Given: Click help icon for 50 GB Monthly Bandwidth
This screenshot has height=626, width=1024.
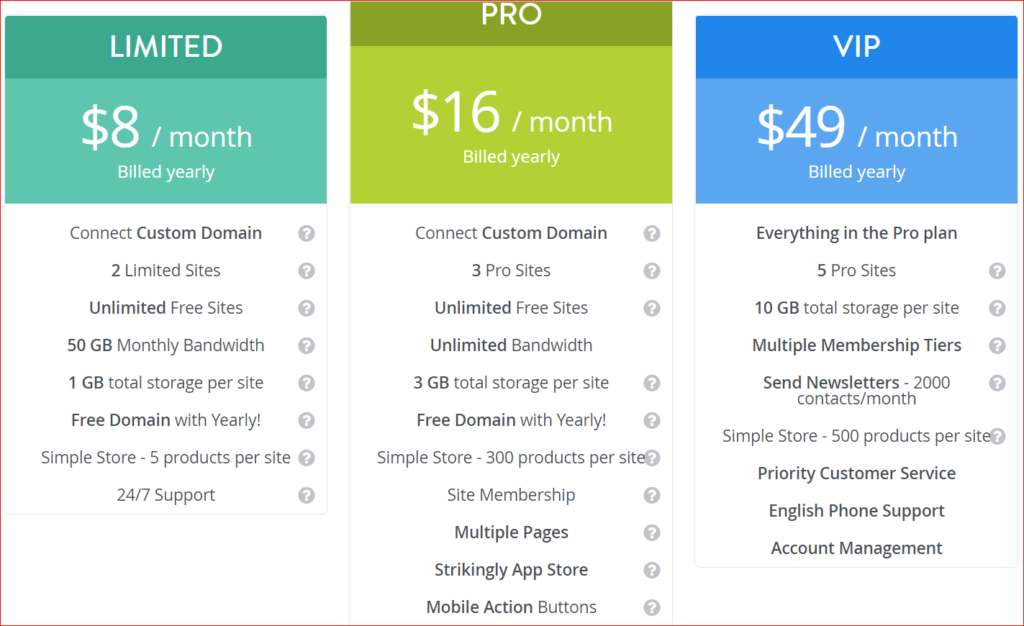Looking at the screenshot, I should pyautogui.click(x=307, y=346).
